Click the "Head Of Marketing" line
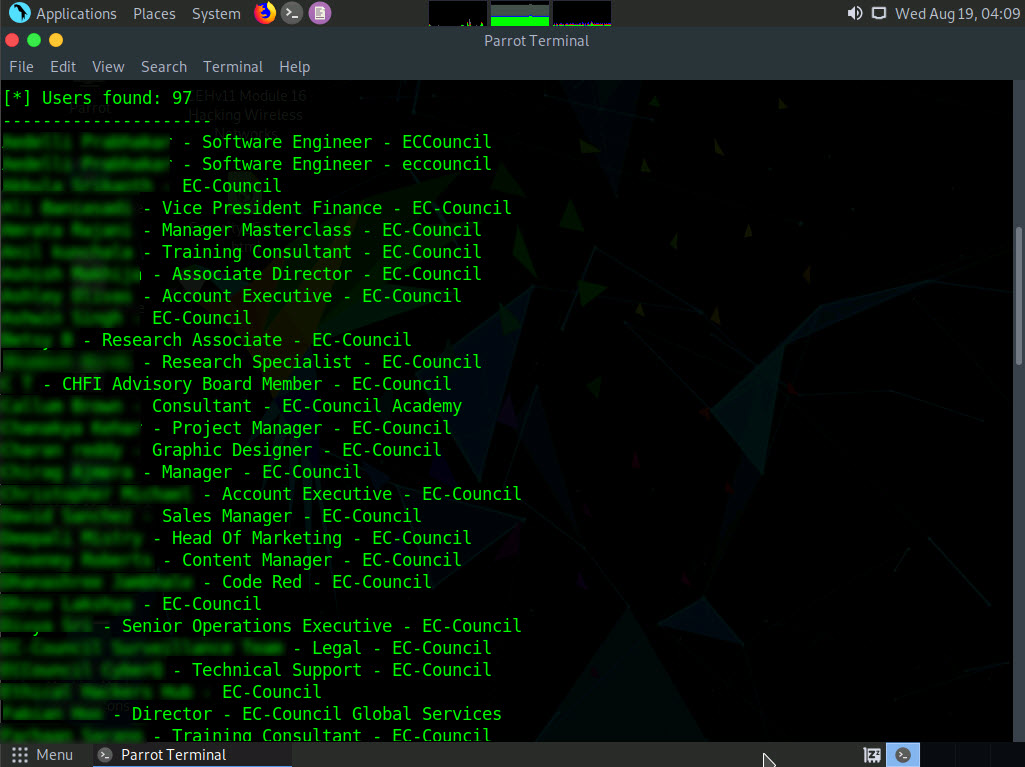Image resolution: width=1025 pixels, height=767 pixels. tap(237, 538)
